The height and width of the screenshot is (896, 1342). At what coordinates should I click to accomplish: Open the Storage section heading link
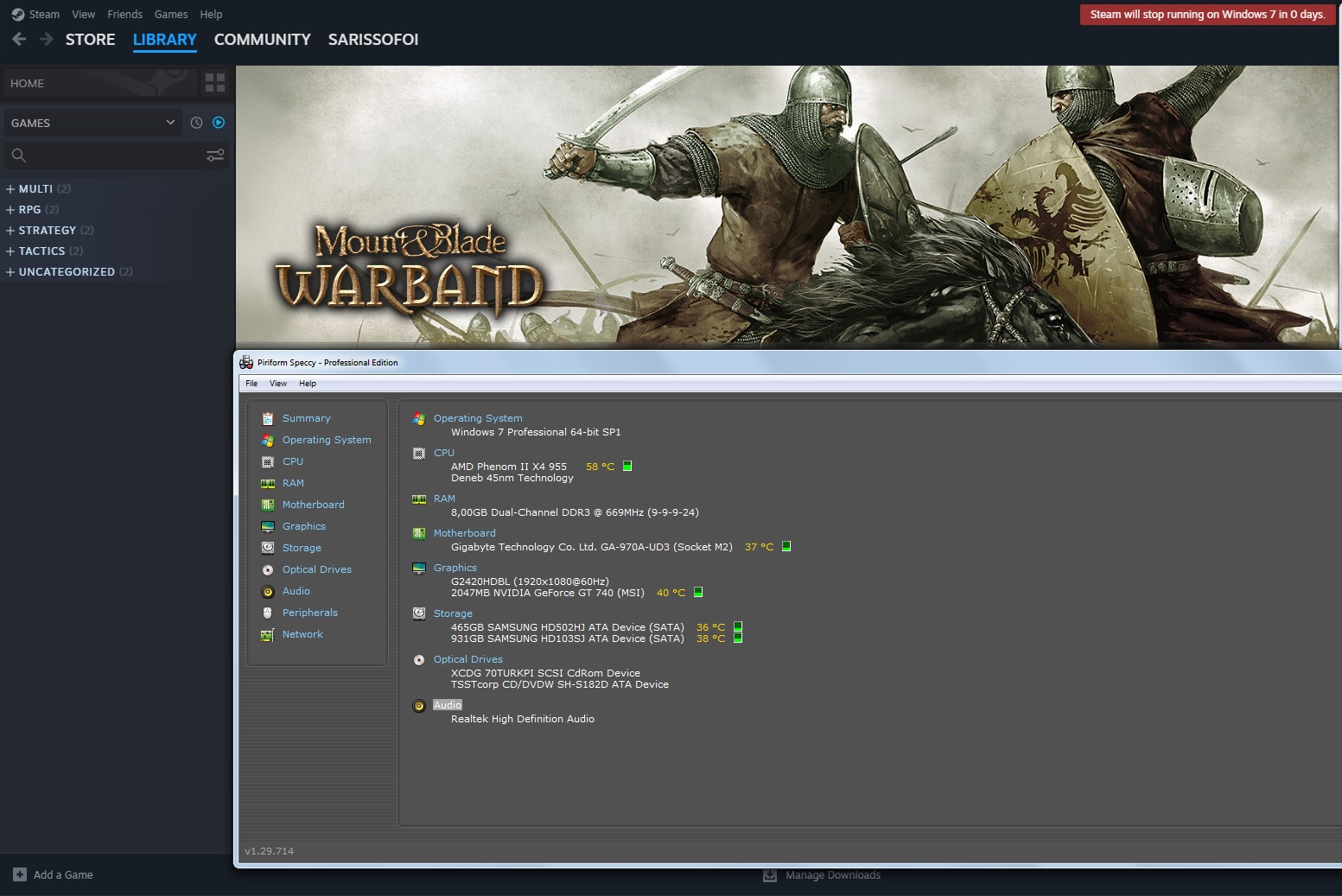(x=453, y=613)
